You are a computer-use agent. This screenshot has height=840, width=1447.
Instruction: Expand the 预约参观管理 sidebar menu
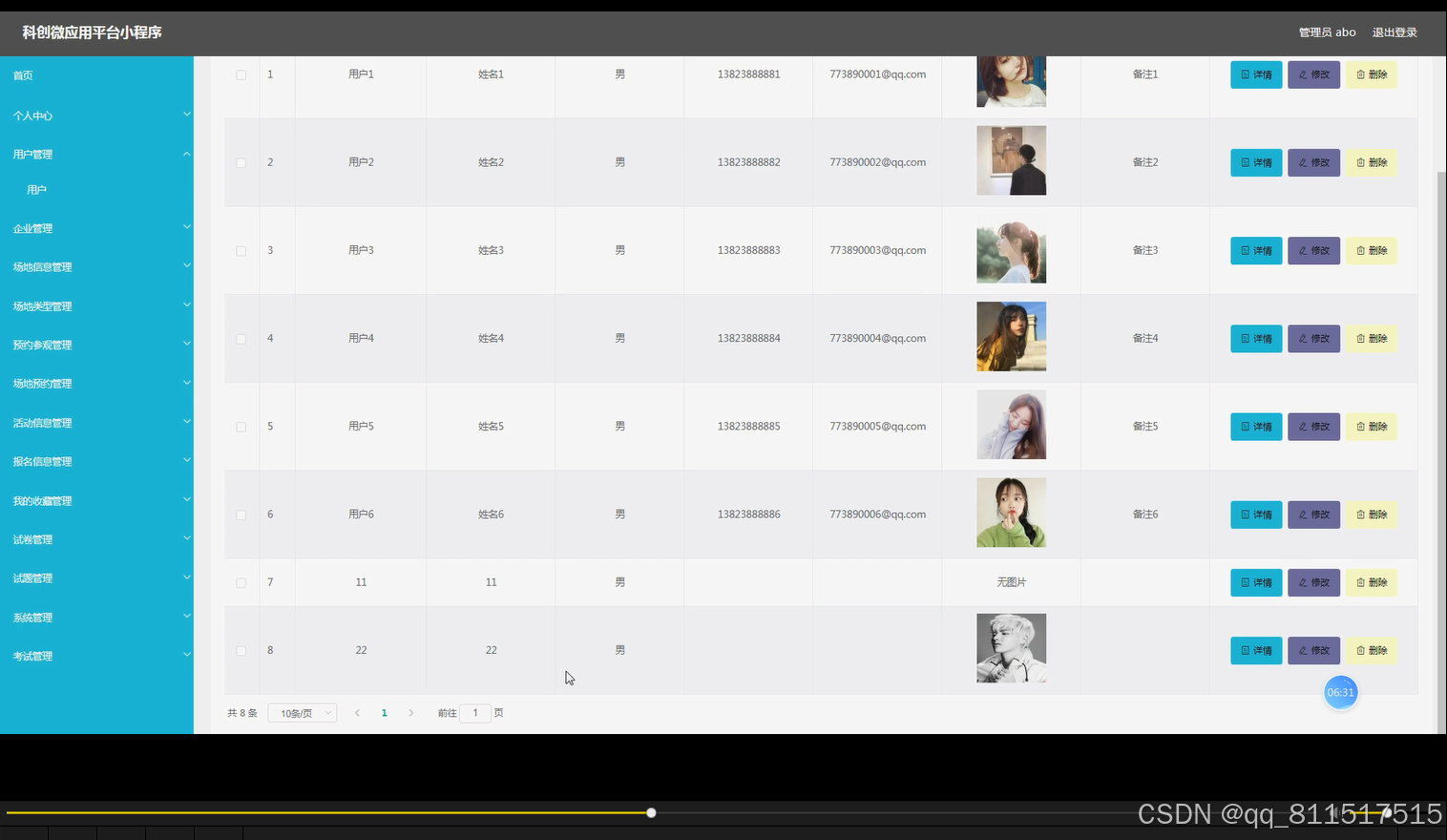coord(96,345)
